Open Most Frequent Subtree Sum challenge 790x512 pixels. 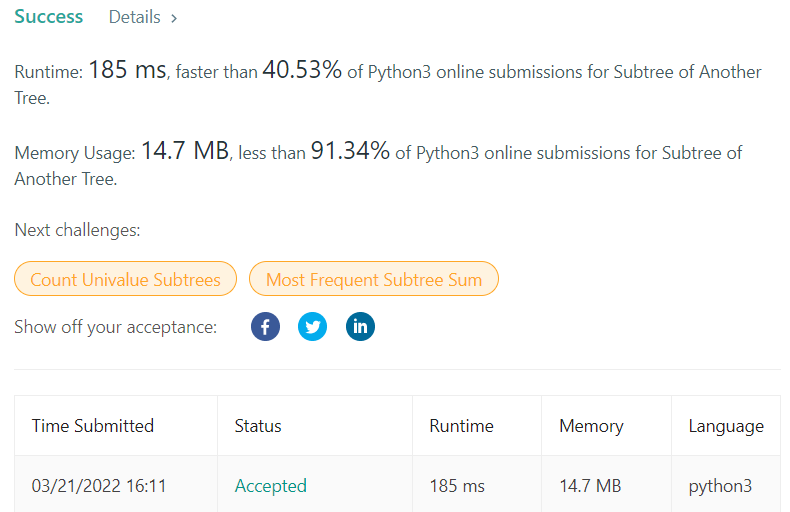pos(374,280)
